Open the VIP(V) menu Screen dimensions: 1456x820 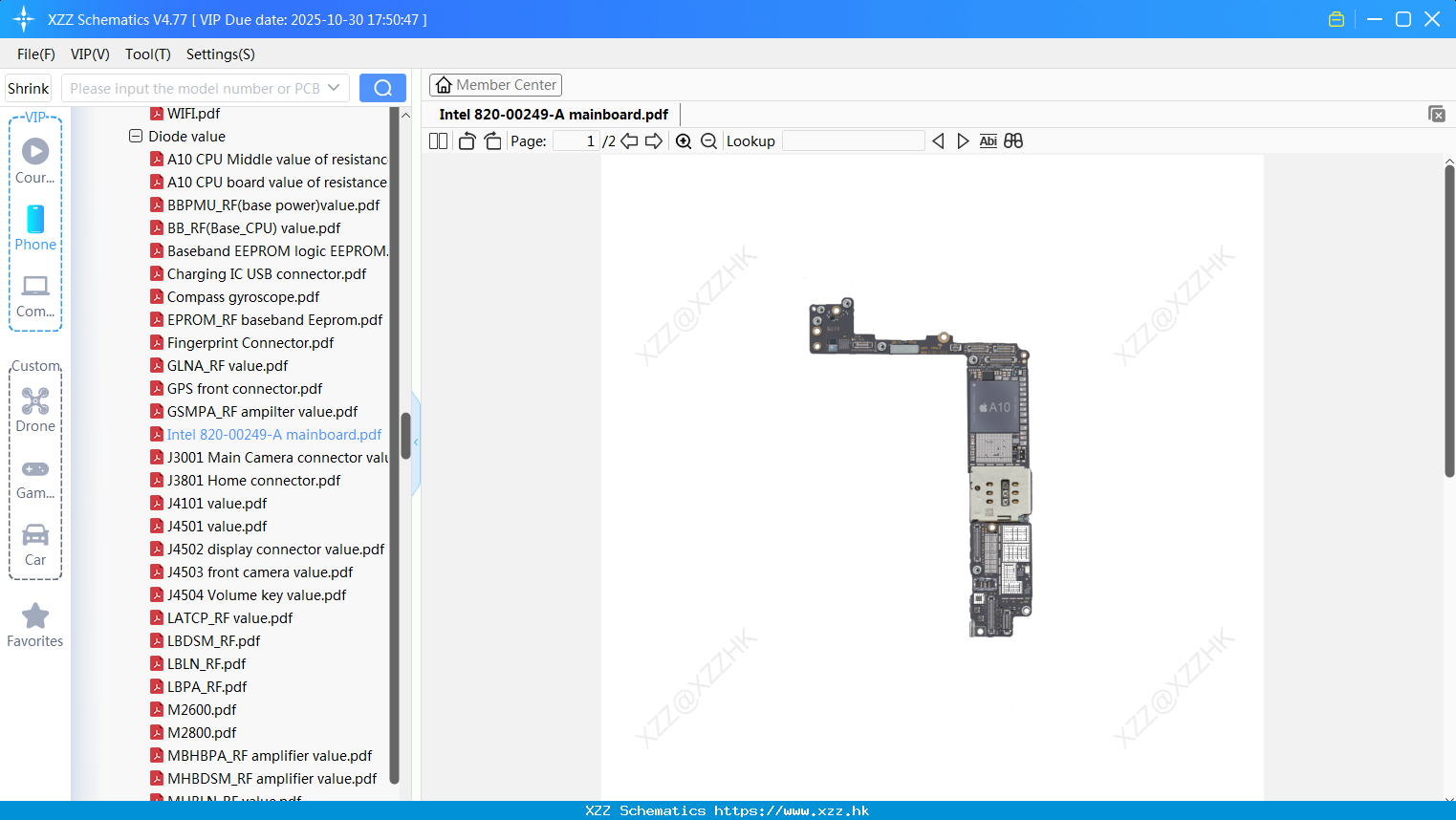tap(90, 54)
